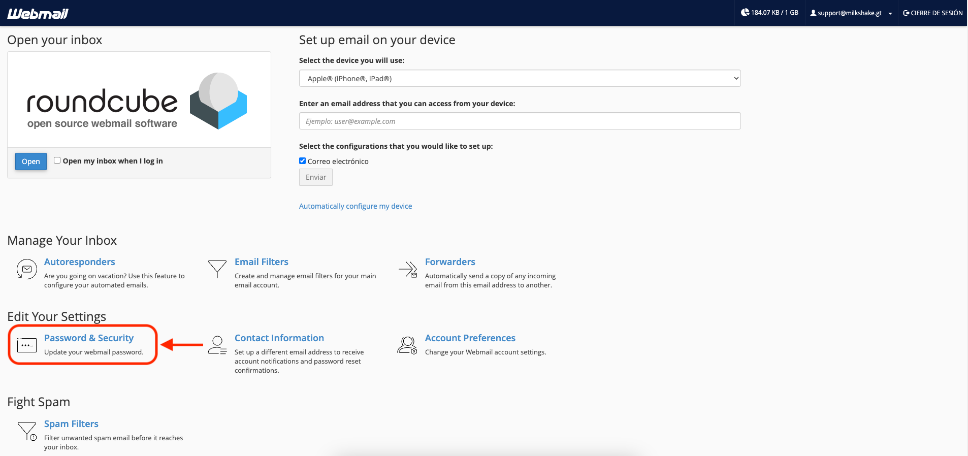The image size is (968, 456).
Task: Click the Contact Information person icon
Action: (217, 345)
